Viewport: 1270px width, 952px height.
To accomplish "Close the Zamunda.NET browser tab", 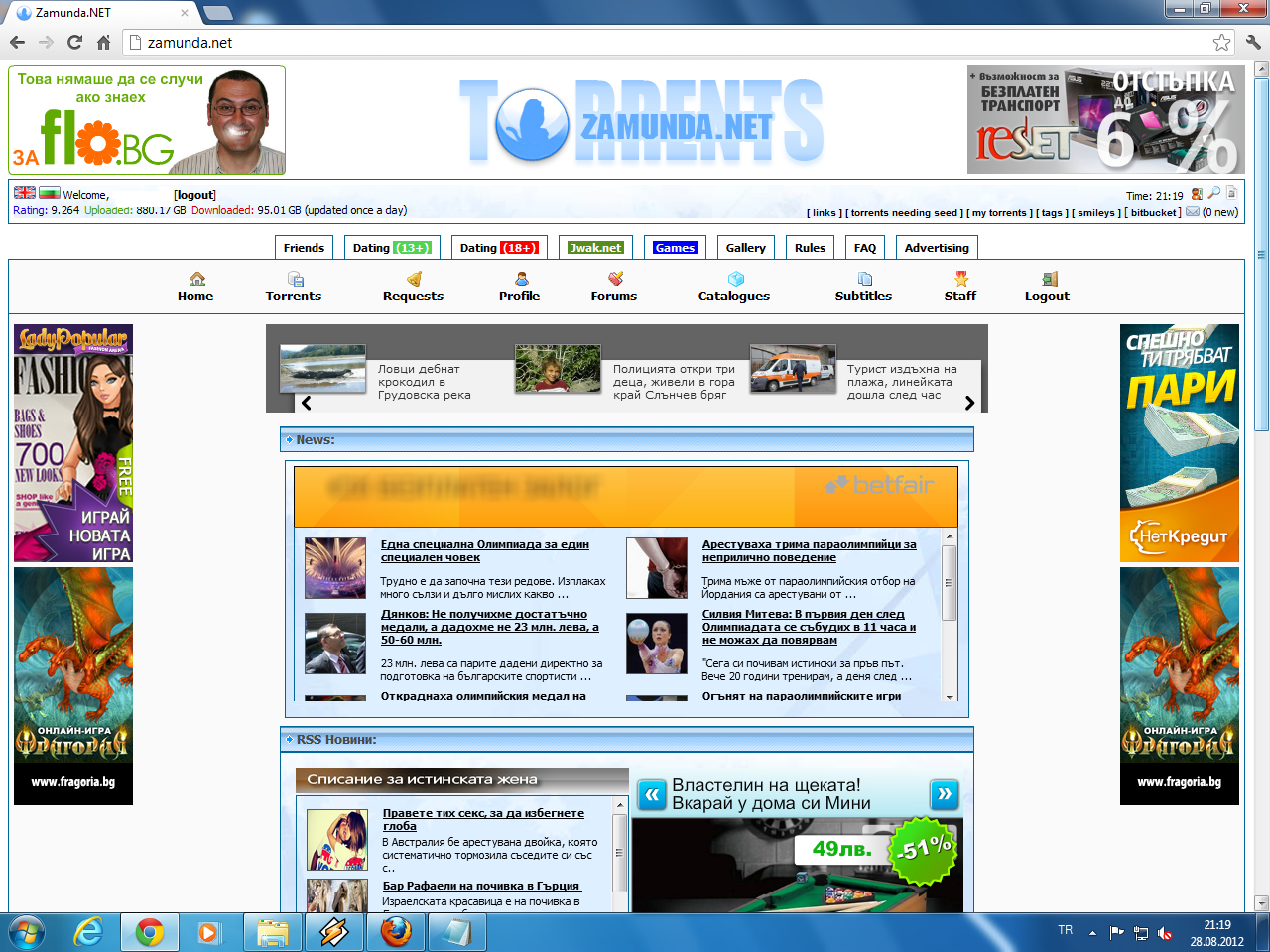I will (x=185, y=13).
